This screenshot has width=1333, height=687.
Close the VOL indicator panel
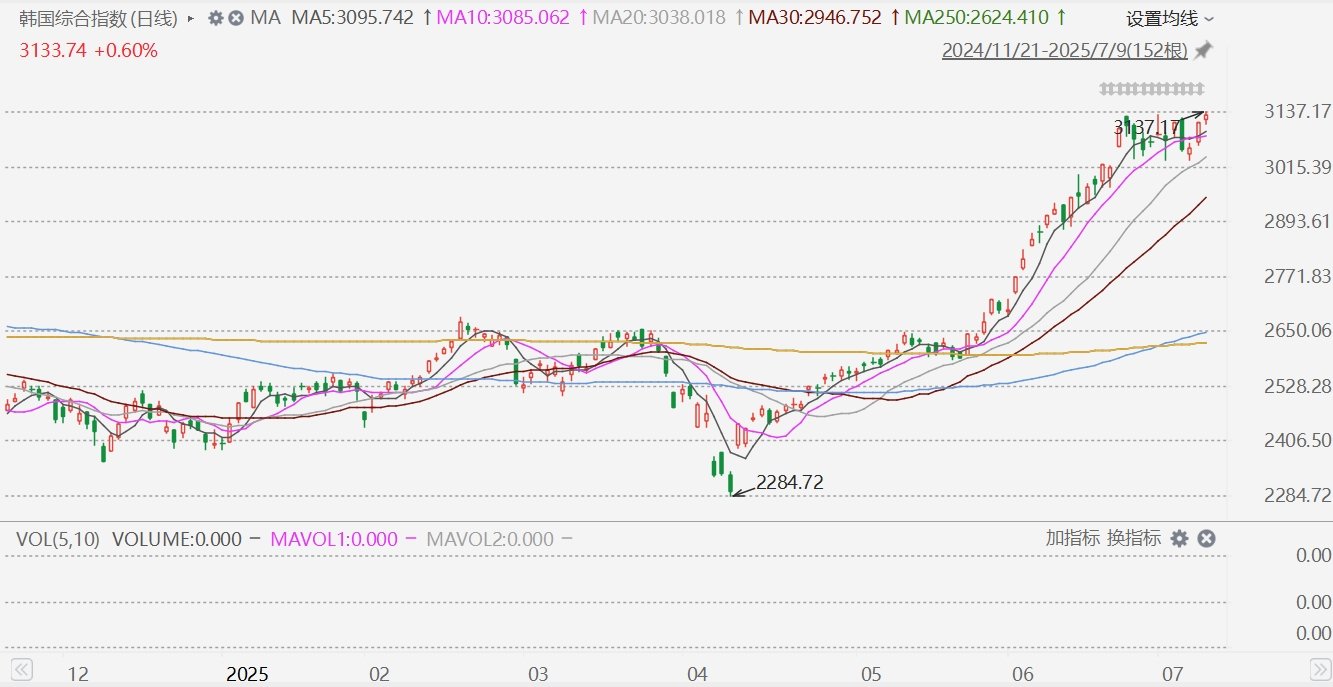[1206, 539]
